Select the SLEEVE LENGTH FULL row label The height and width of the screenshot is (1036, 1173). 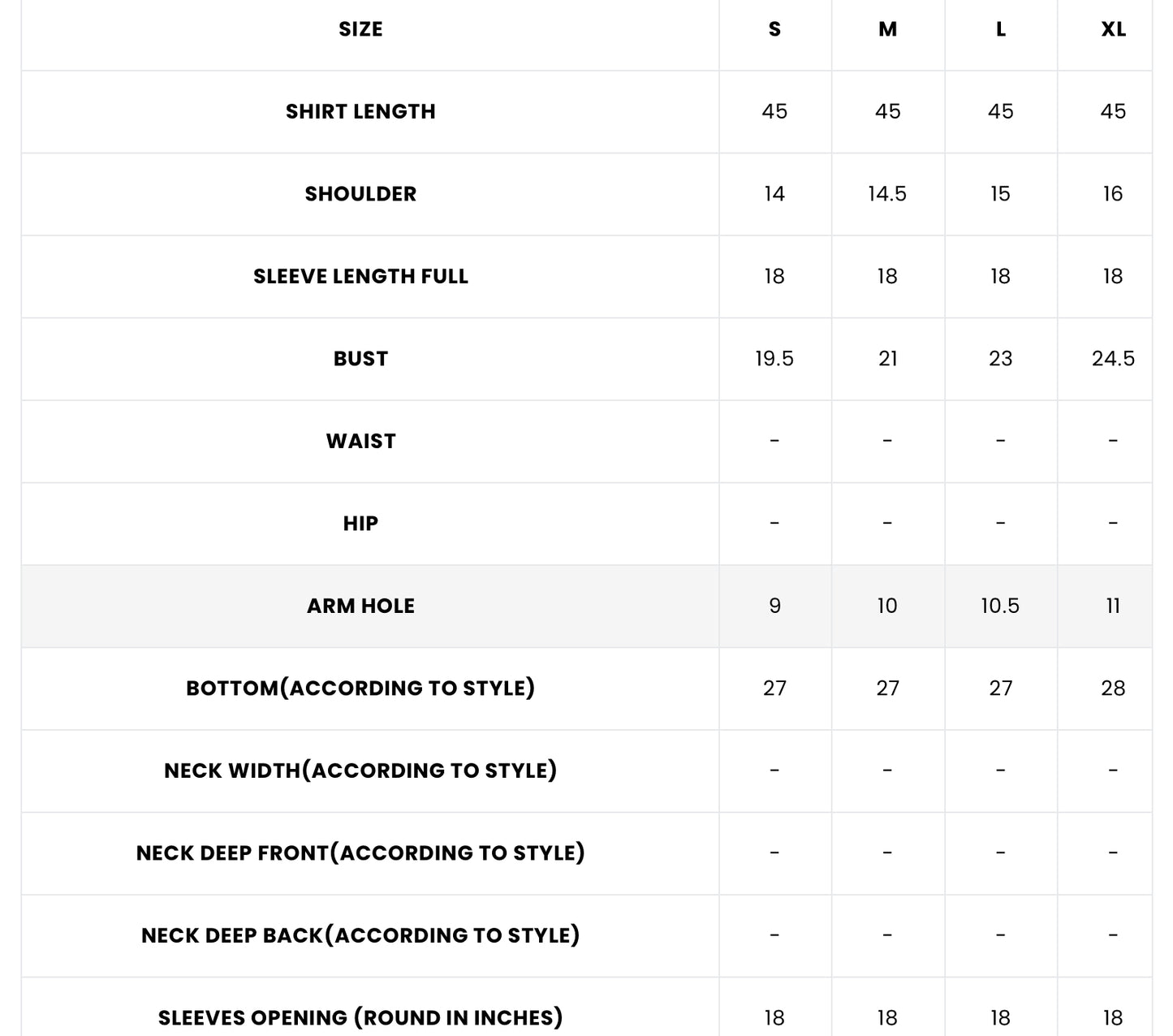(x=360, y=276)
